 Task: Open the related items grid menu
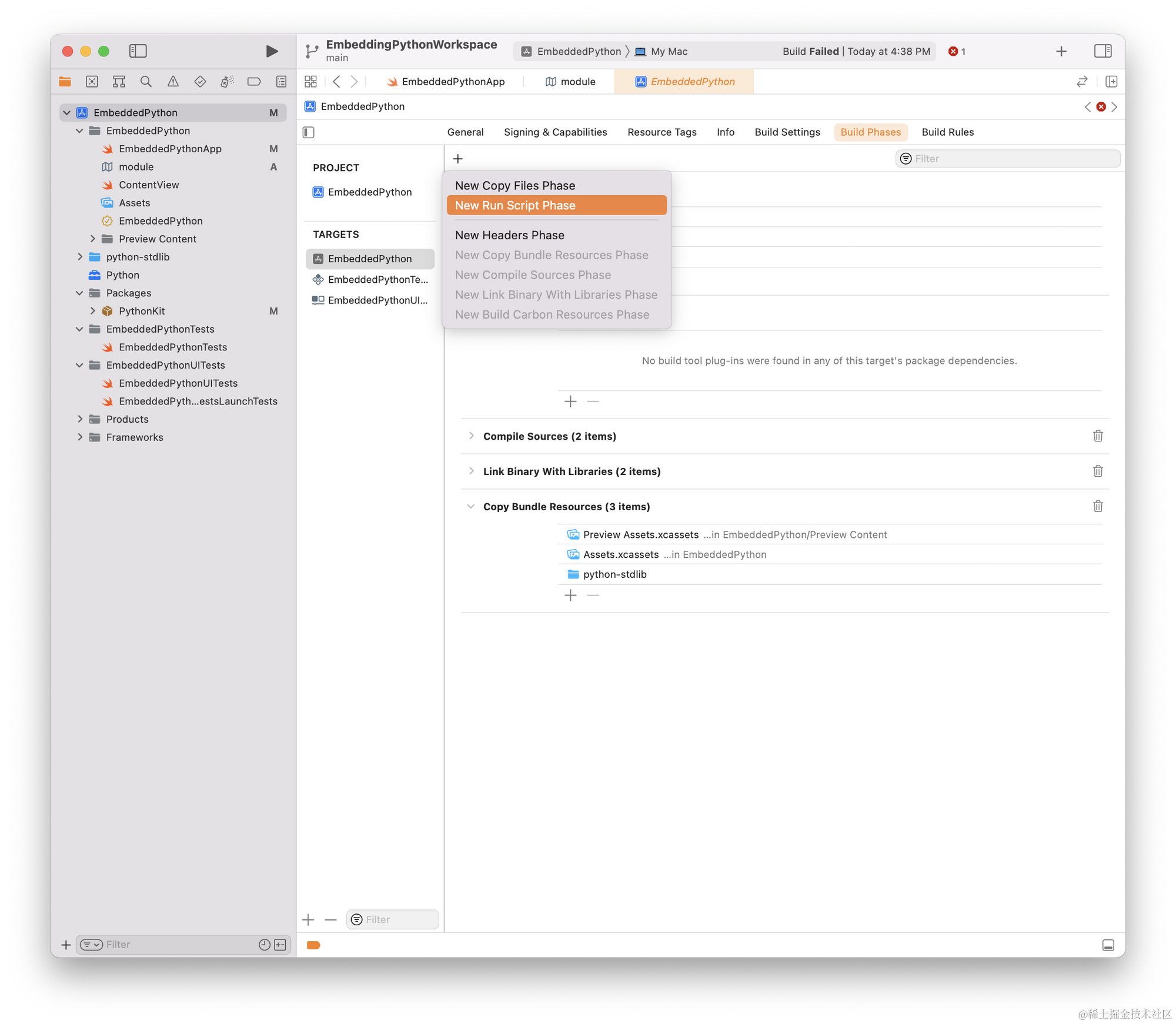coord(310,82)
